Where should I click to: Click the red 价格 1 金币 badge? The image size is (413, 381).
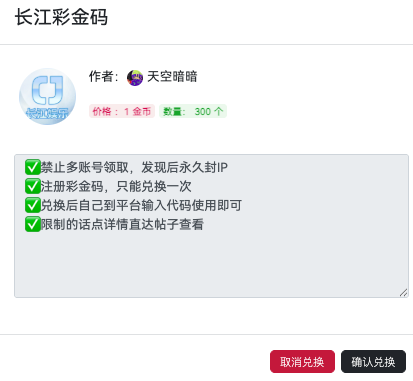click(x=122, y=111)
